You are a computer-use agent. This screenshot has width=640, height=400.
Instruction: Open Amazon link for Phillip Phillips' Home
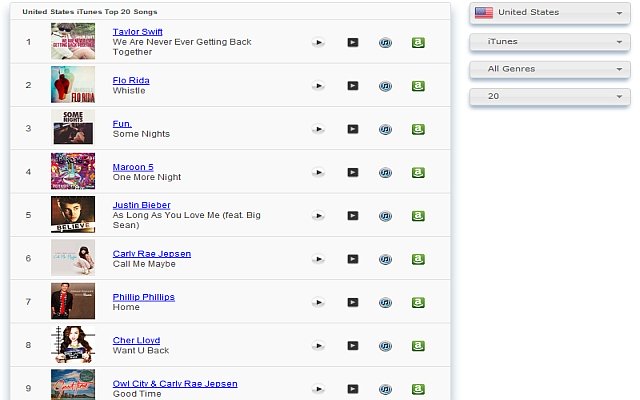tap(418, 302)
